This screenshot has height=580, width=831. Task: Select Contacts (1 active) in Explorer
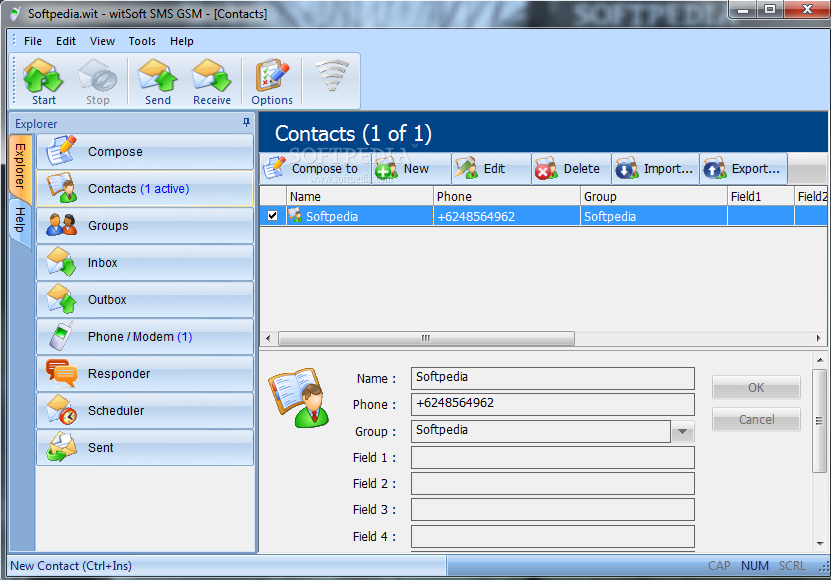[x=145, y=189]
